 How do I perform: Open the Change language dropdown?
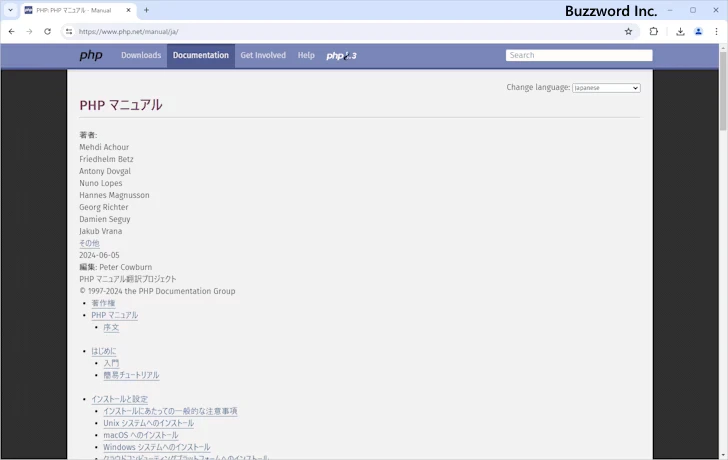(x=606, y=88)
